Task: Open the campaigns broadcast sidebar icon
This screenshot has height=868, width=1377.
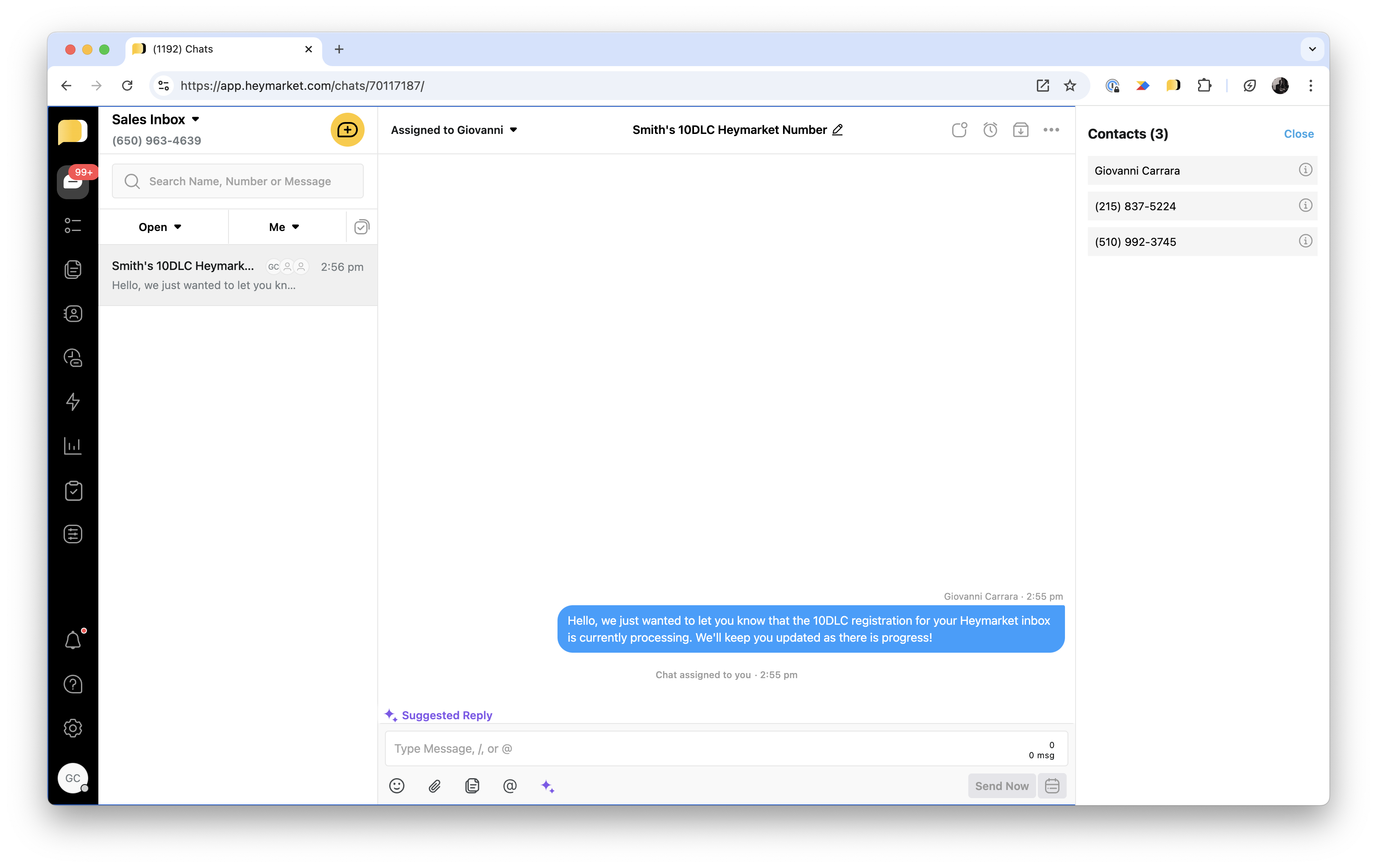Action: [x=72, y=358]
